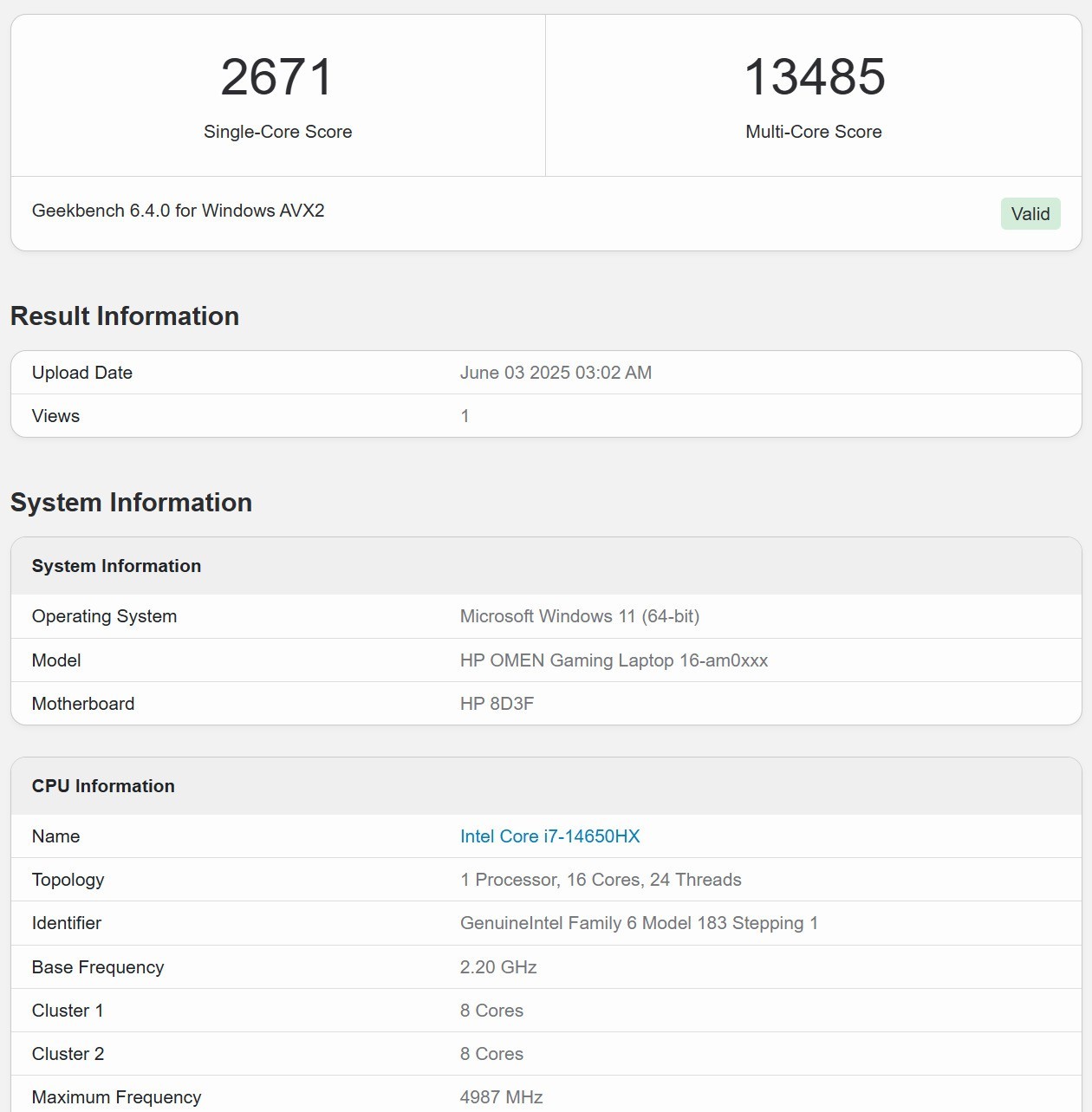1092x1112 pixels.
Task: Click the Microsoft Windows 11 (64-bit) value
Action: tap(579, 616)
